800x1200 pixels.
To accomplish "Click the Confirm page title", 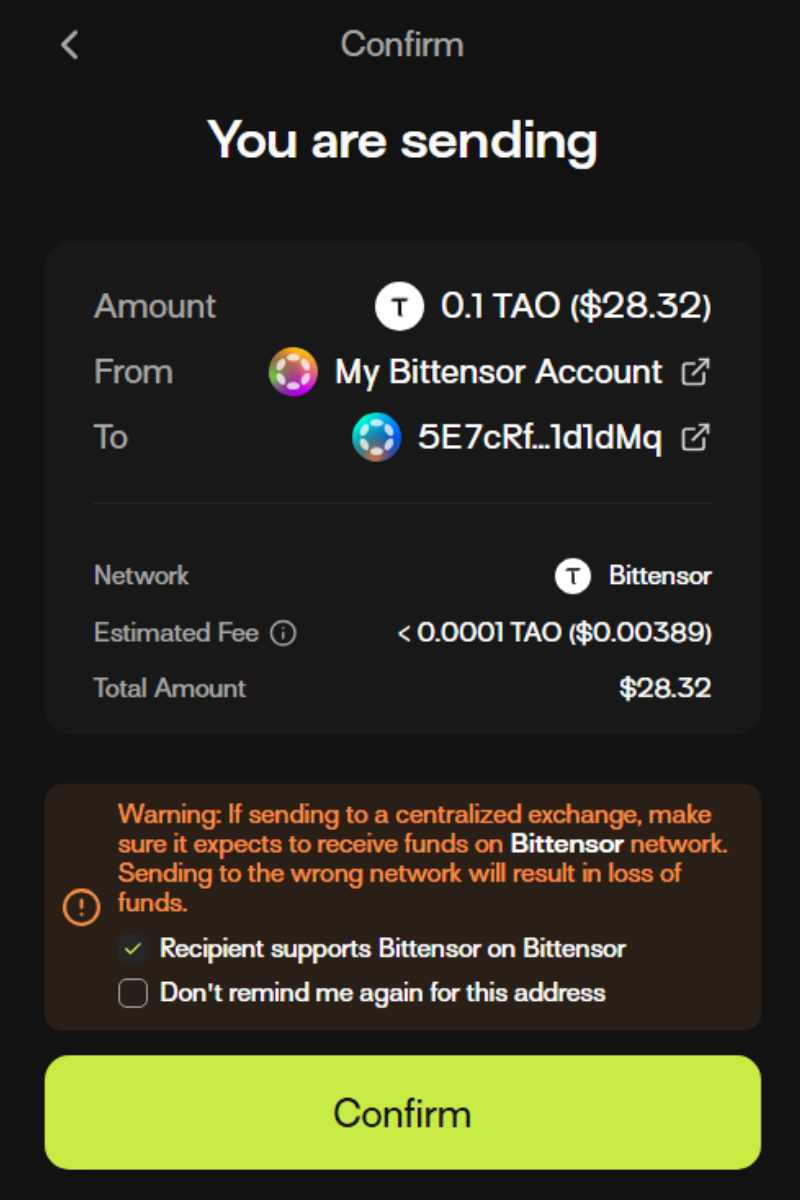I will pos(402,44).
